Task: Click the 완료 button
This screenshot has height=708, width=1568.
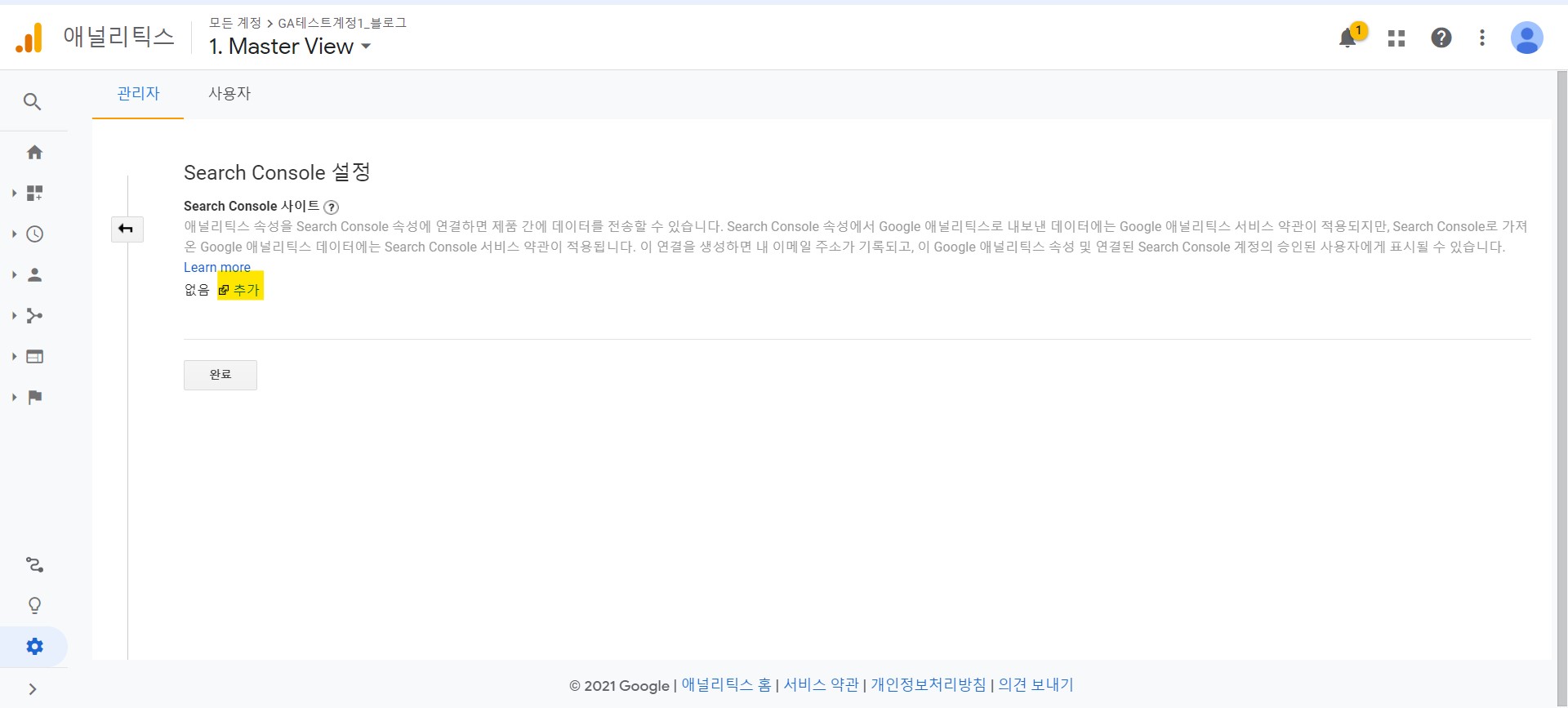Action: click(220, 375)
